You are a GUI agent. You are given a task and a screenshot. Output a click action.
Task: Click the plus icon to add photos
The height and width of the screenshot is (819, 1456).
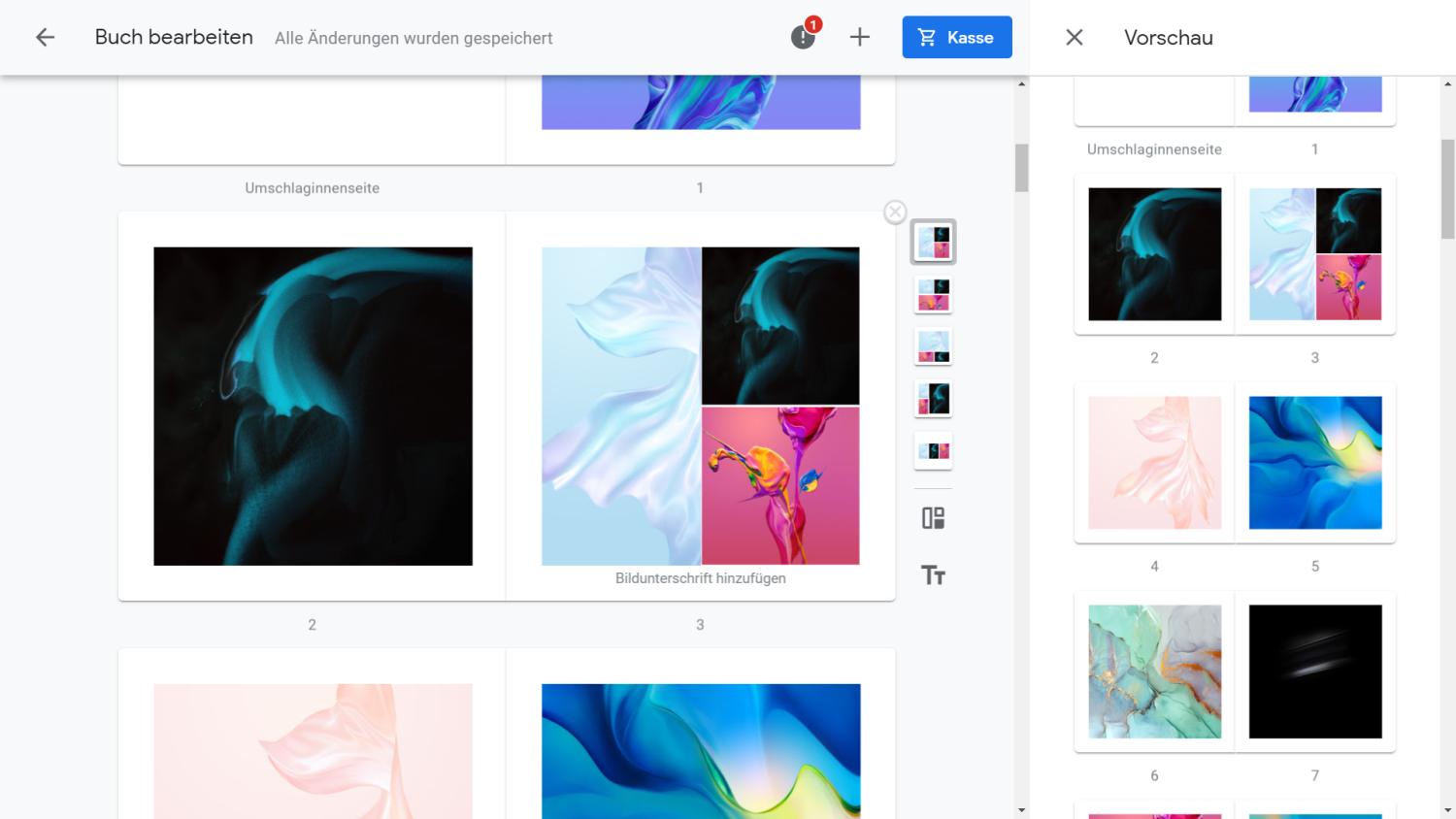point(859,38)
